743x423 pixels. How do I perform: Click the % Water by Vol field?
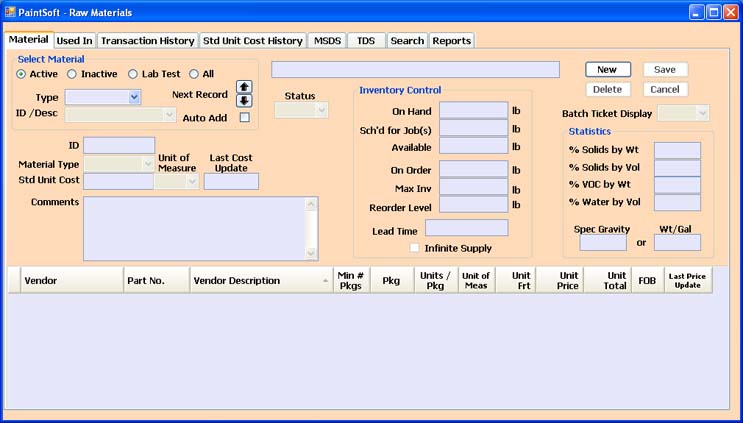pyautogui.click(x=677, y=203)
